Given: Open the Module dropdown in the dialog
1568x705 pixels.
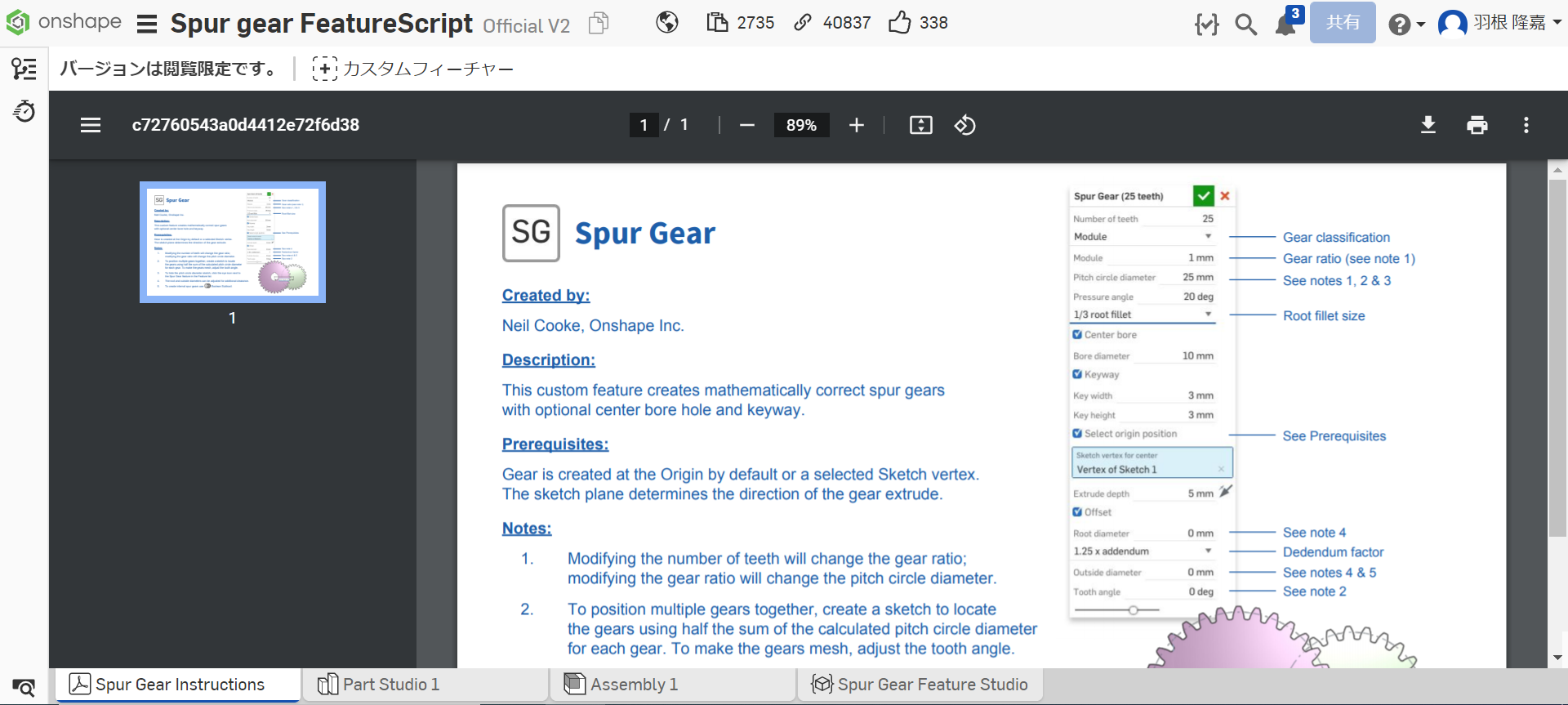Looking at the screenshot, I should (1143, 236).
